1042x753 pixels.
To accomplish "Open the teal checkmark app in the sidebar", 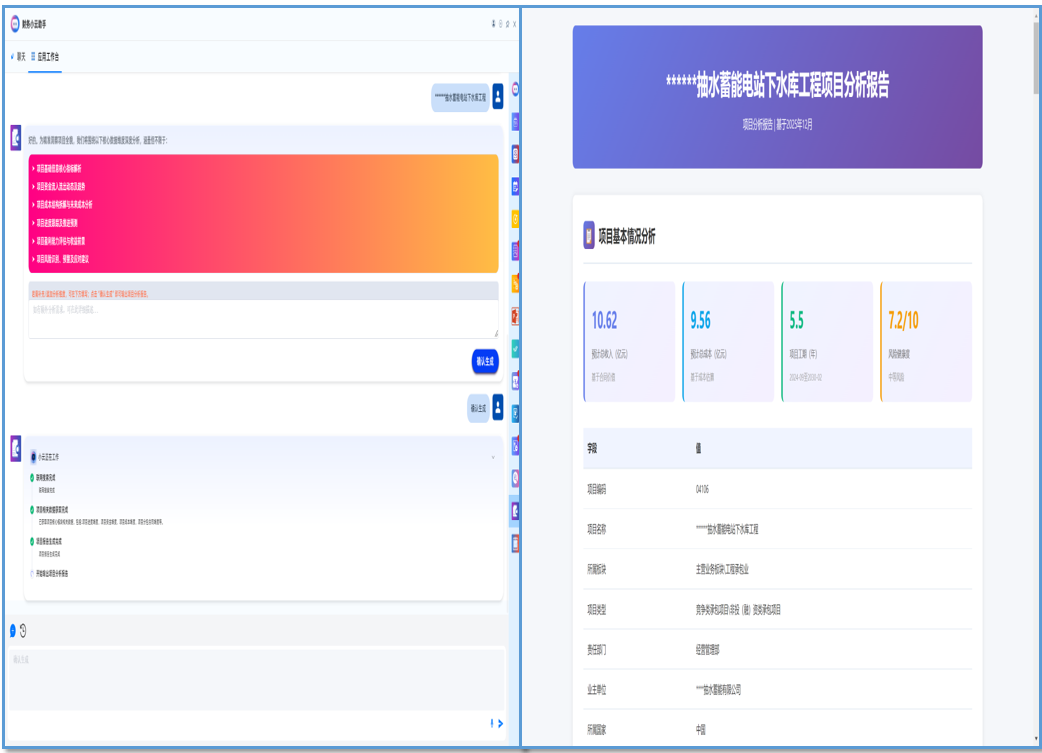I will (515, 348).
